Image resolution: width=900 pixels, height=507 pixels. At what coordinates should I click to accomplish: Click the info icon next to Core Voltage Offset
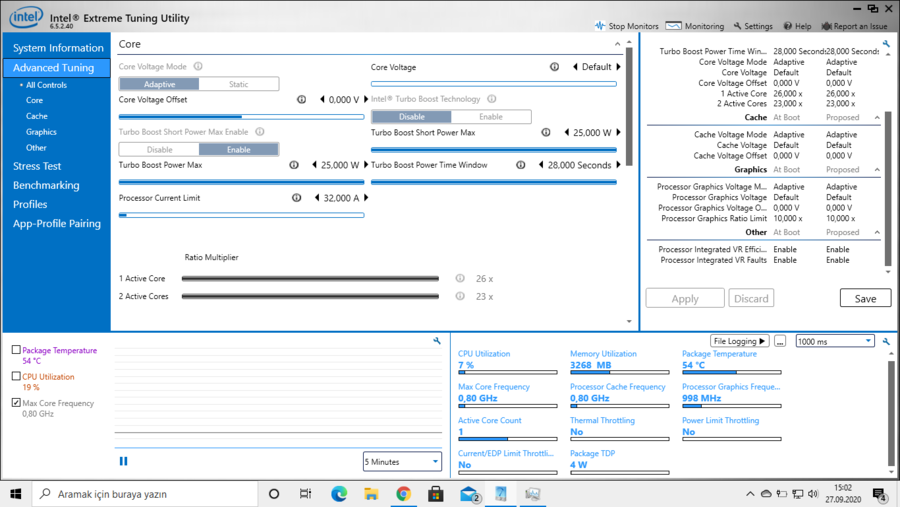tap(301, 100)
